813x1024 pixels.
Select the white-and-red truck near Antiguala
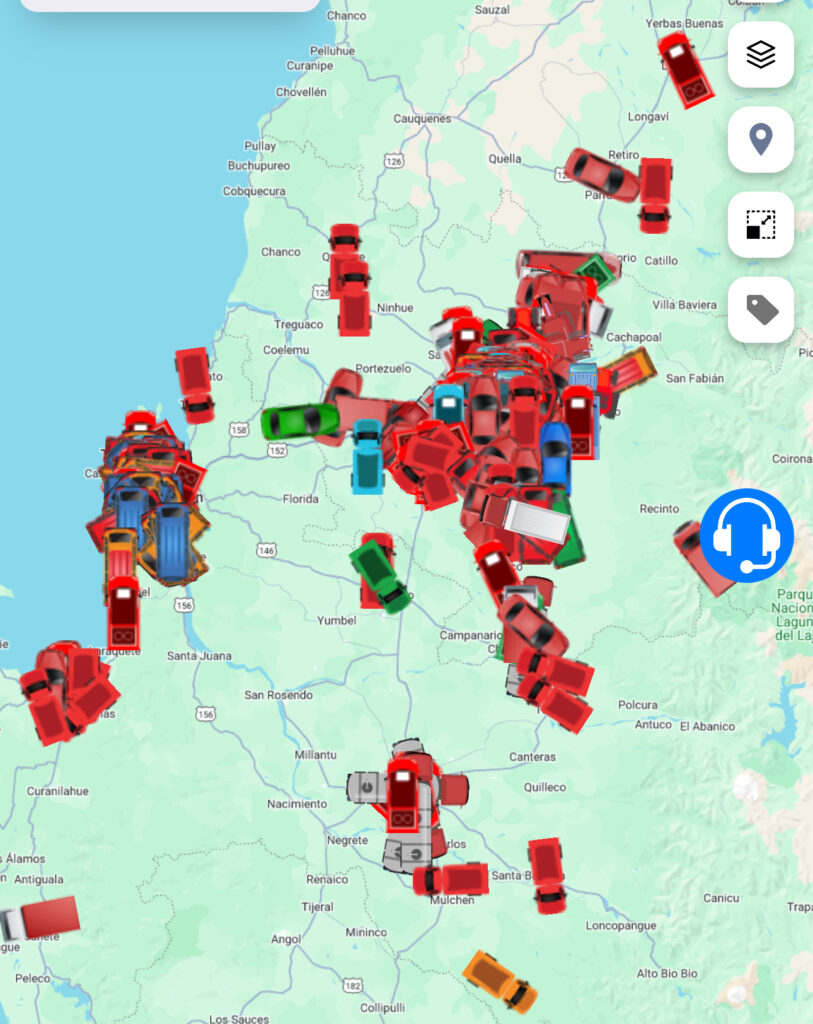[40, 918]
